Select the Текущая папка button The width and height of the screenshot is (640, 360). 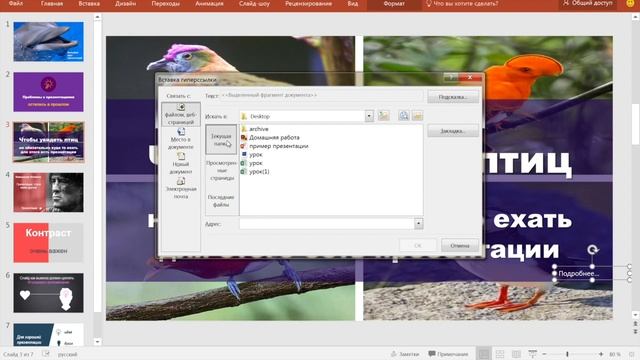(x=221, y=140)
